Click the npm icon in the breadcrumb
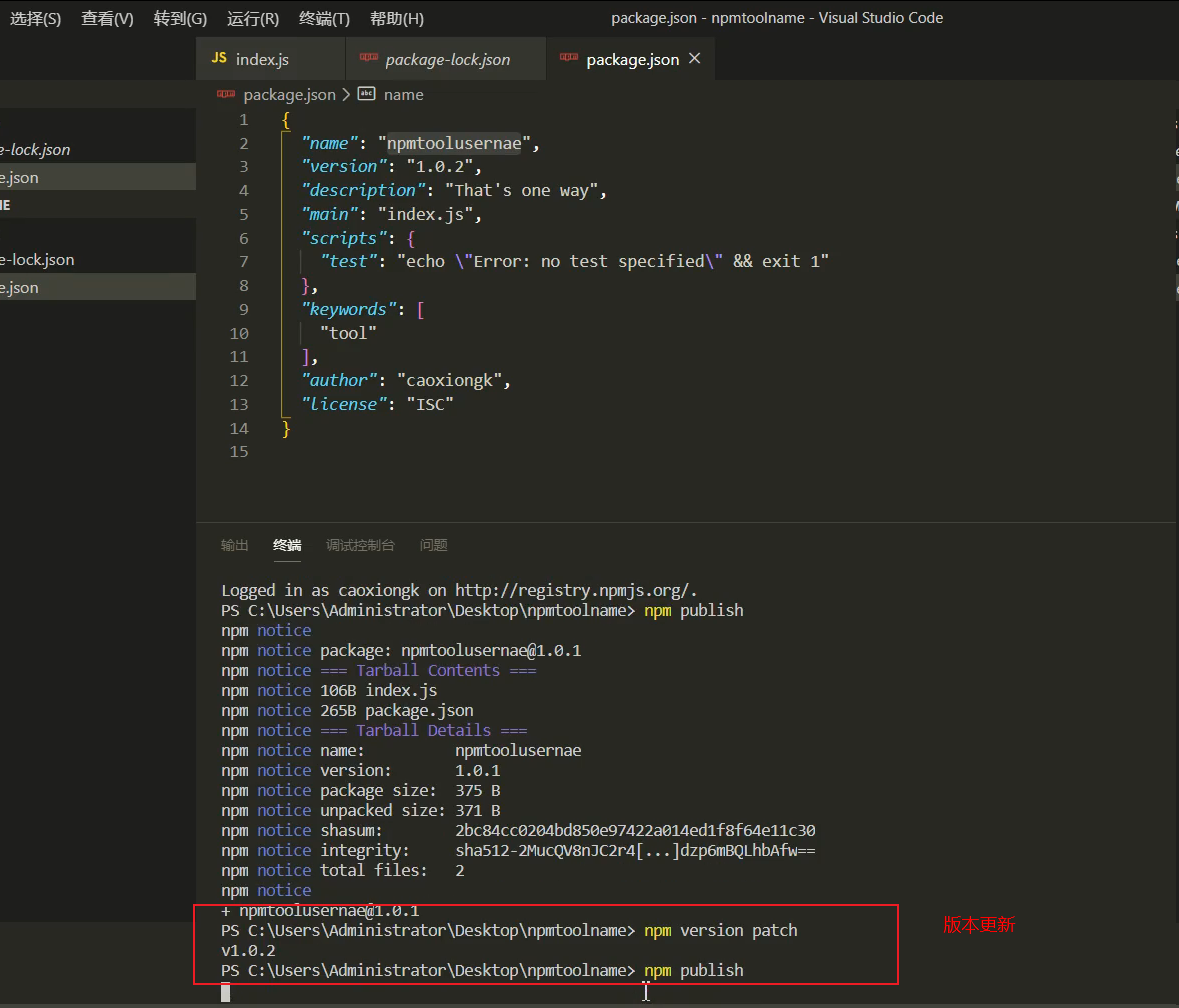This screenshot has width=1179, height=1008. (x=226, y=94)
